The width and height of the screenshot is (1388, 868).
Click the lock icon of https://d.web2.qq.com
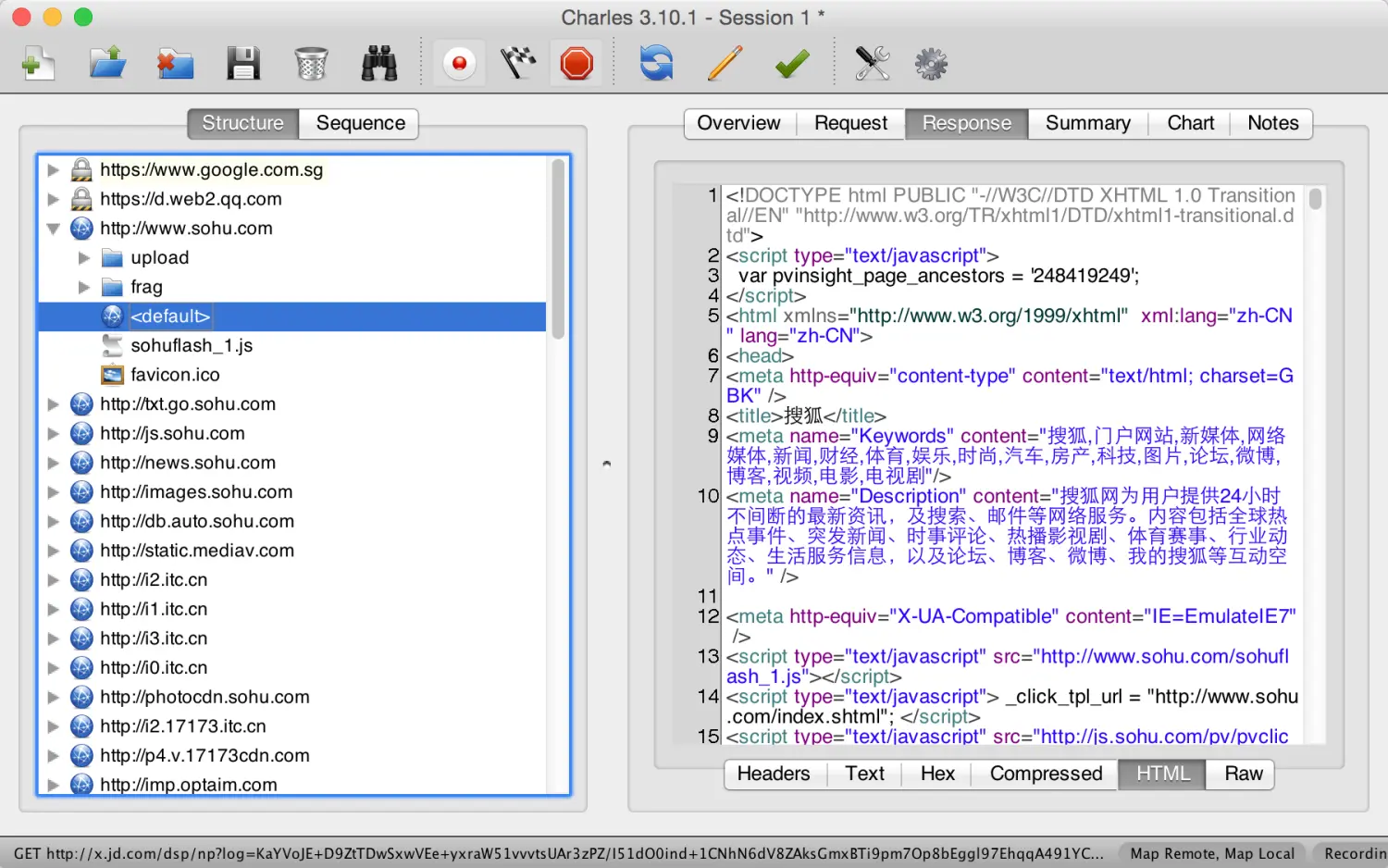pos(81,199)
